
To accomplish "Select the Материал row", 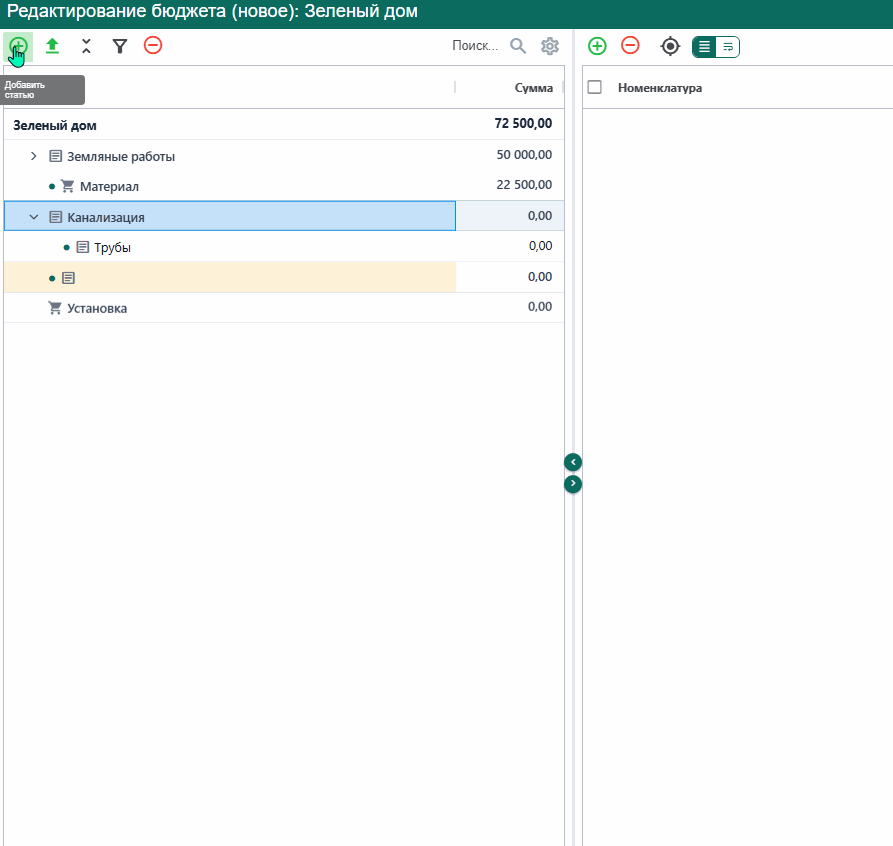I will tap(284, 185).
